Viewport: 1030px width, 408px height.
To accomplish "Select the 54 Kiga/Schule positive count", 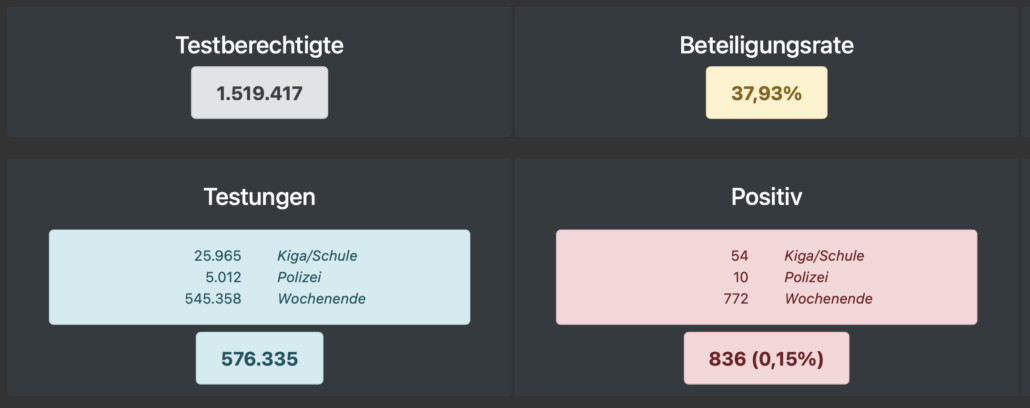I will (740, 256).
